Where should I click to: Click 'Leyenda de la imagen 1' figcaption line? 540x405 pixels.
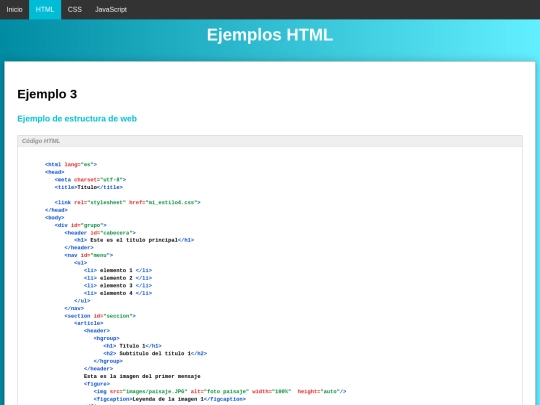[170, 399]
